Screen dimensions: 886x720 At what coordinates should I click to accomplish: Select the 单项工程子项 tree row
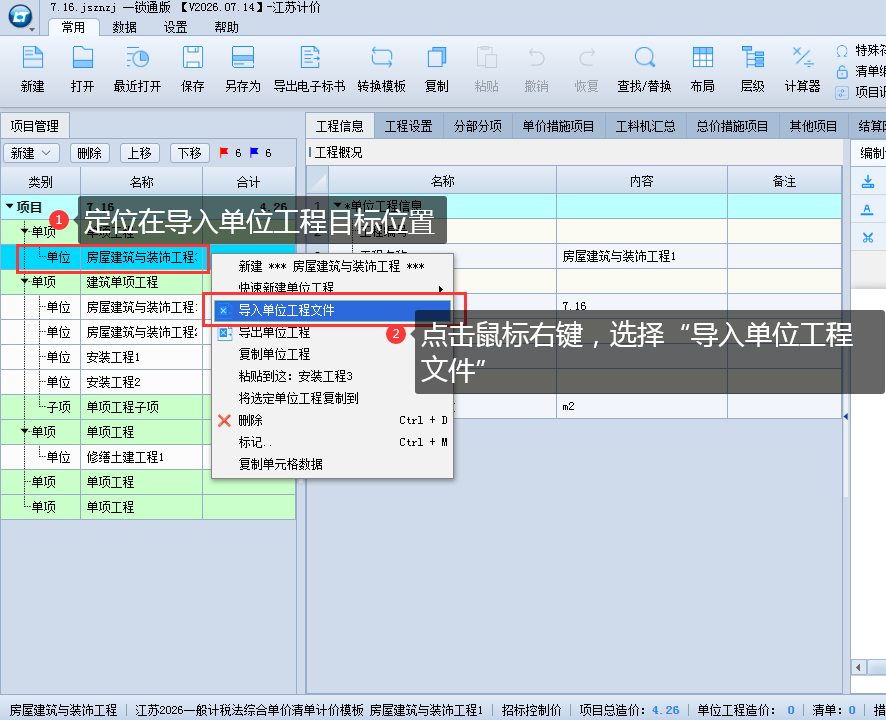(148, 407)
